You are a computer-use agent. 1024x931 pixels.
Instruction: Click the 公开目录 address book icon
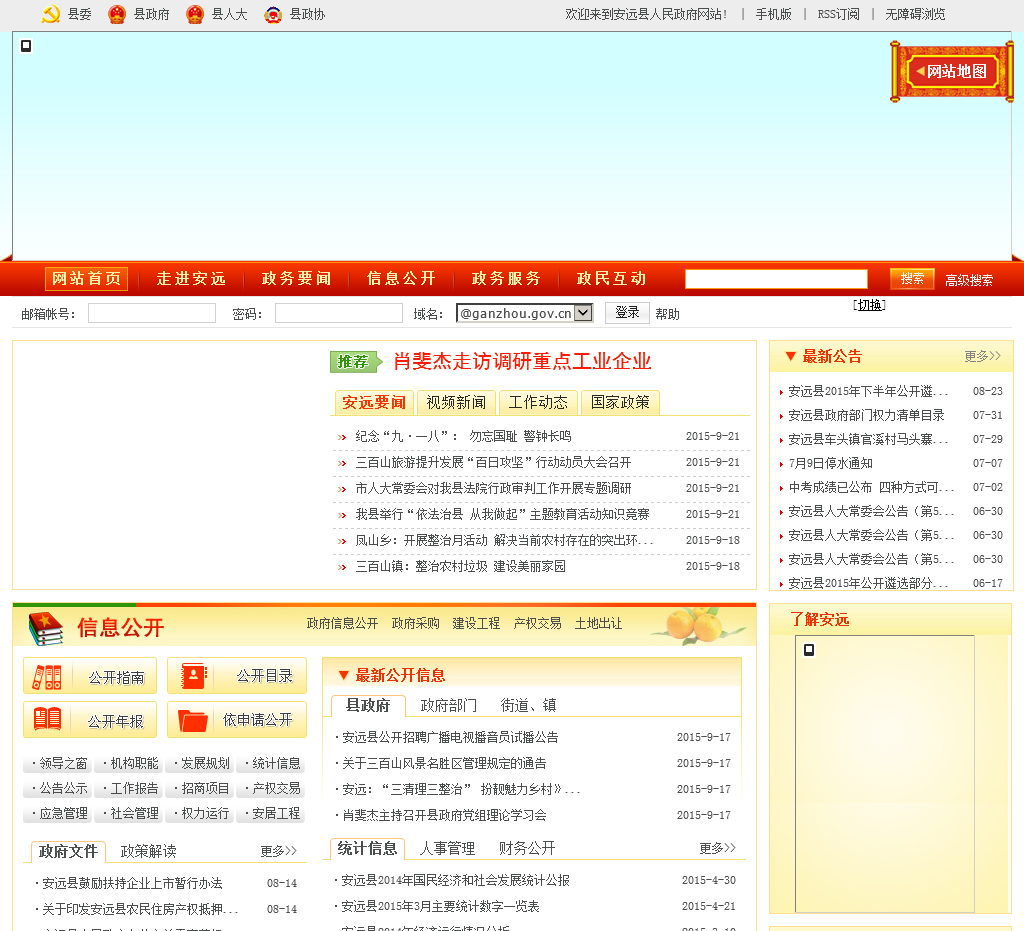(193, 676)
